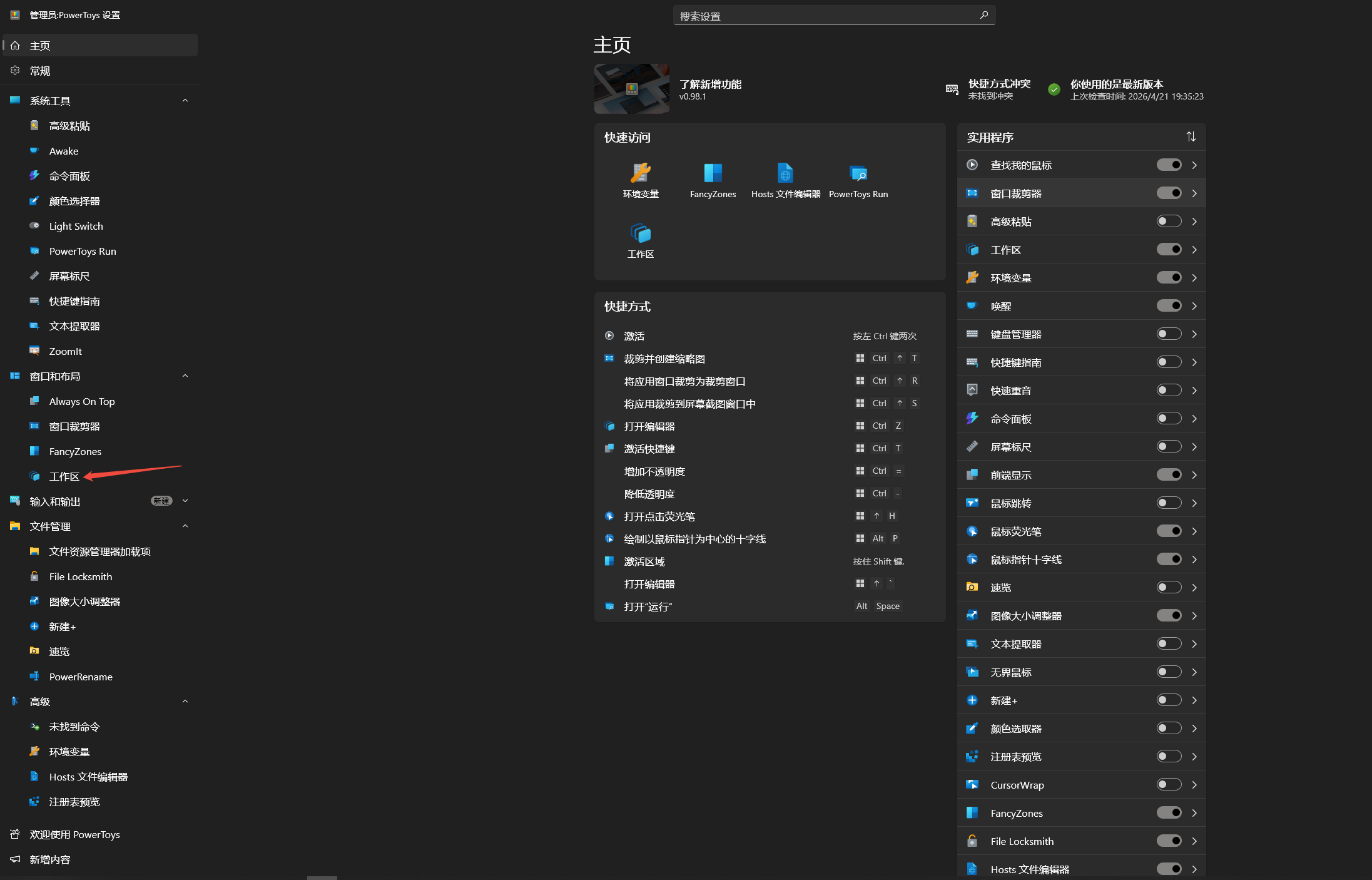Turn off the 查找我的鼠标 toggle
Viewport: 1372px width, 880px height.
point(1168,165)
